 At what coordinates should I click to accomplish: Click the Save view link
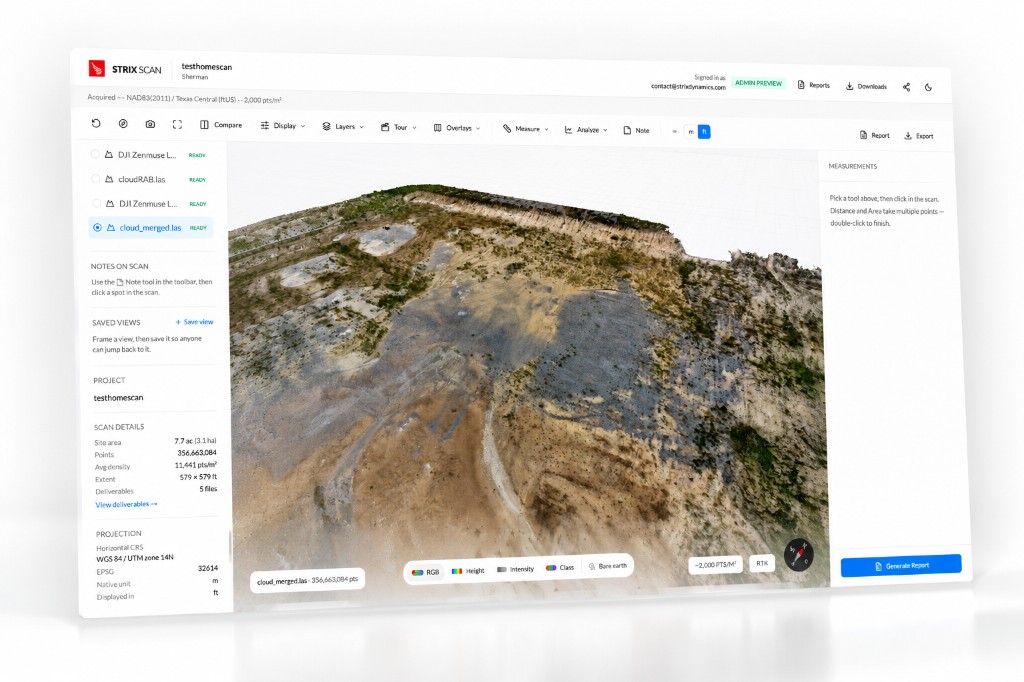coord(195,321)
